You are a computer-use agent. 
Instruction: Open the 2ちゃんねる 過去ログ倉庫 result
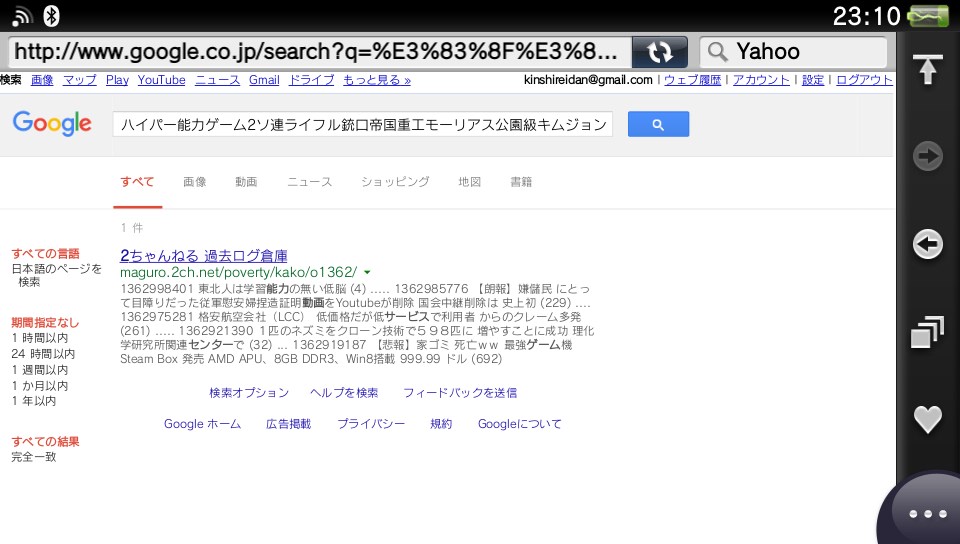tap(203, 255)
